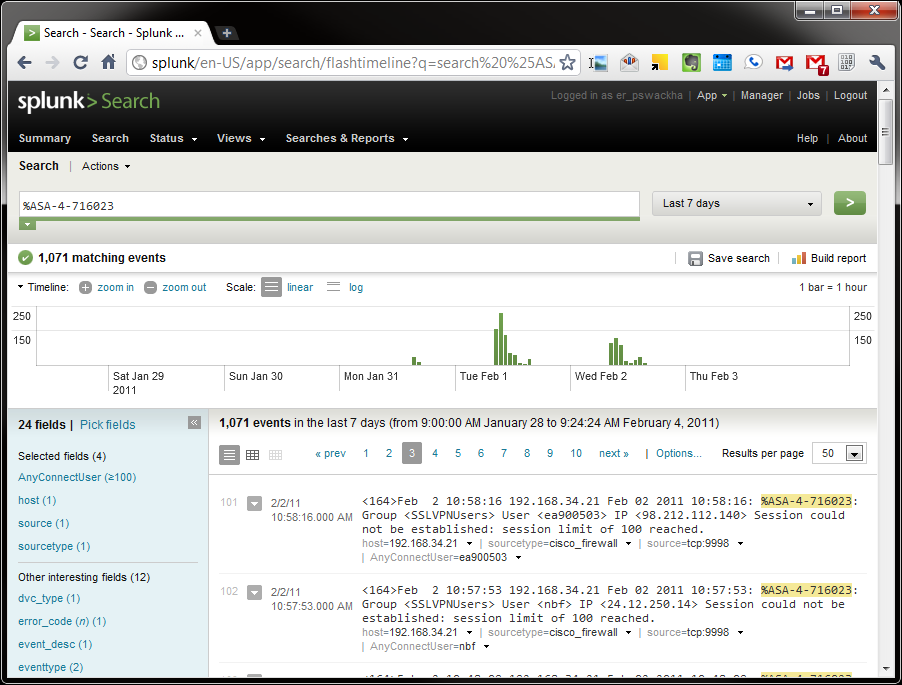Click the splunk logo
902x685 pixels.
point(89,102)
